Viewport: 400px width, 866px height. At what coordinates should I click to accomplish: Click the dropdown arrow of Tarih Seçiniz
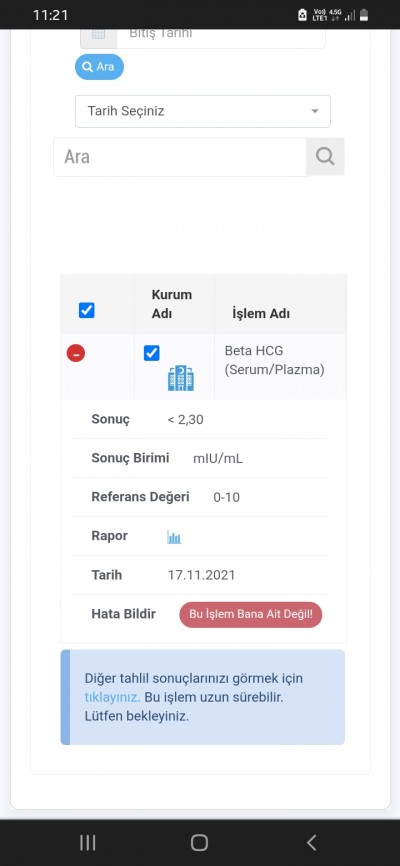pos(315,111)
